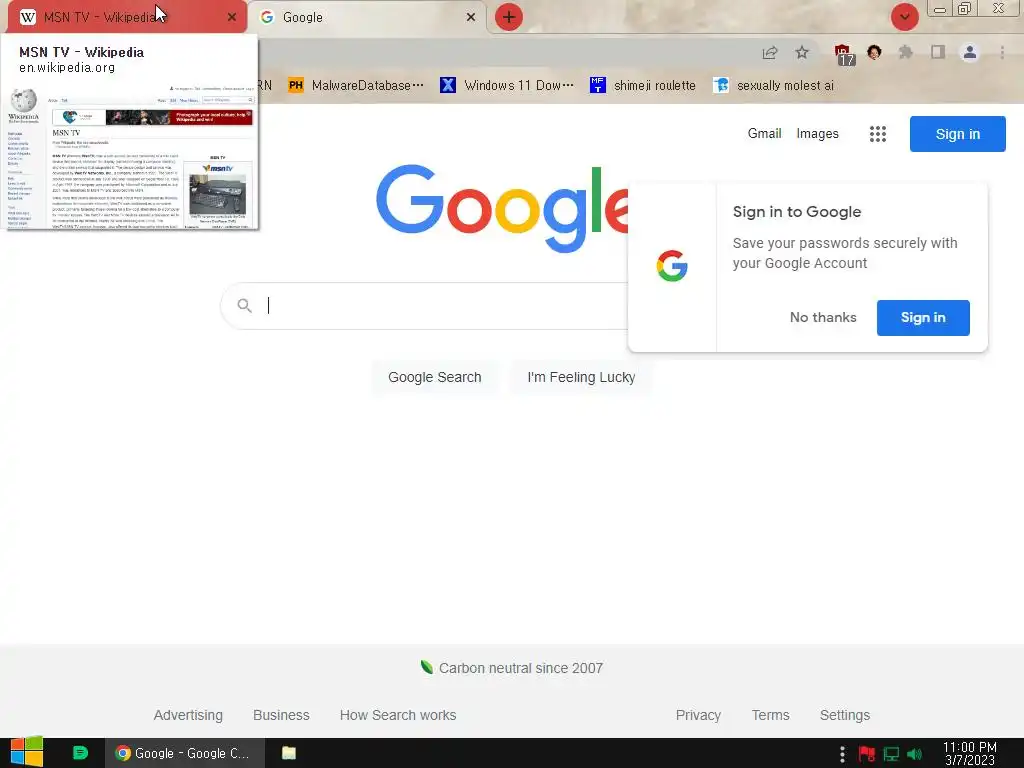Select Google Chrome in the taskbar
The image size is (1024, 768).
[x=185, y=753]
